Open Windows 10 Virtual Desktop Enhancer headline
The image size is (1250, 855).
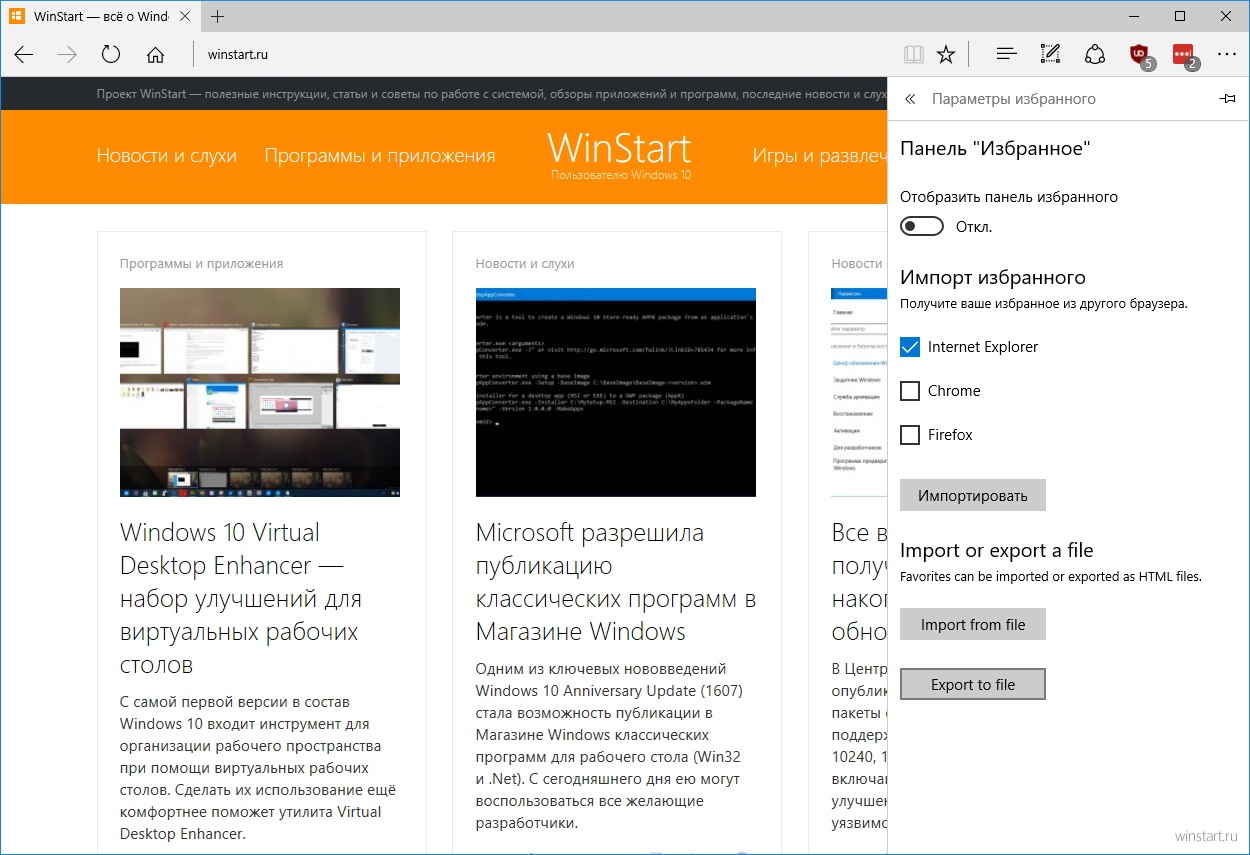(240, 598)
